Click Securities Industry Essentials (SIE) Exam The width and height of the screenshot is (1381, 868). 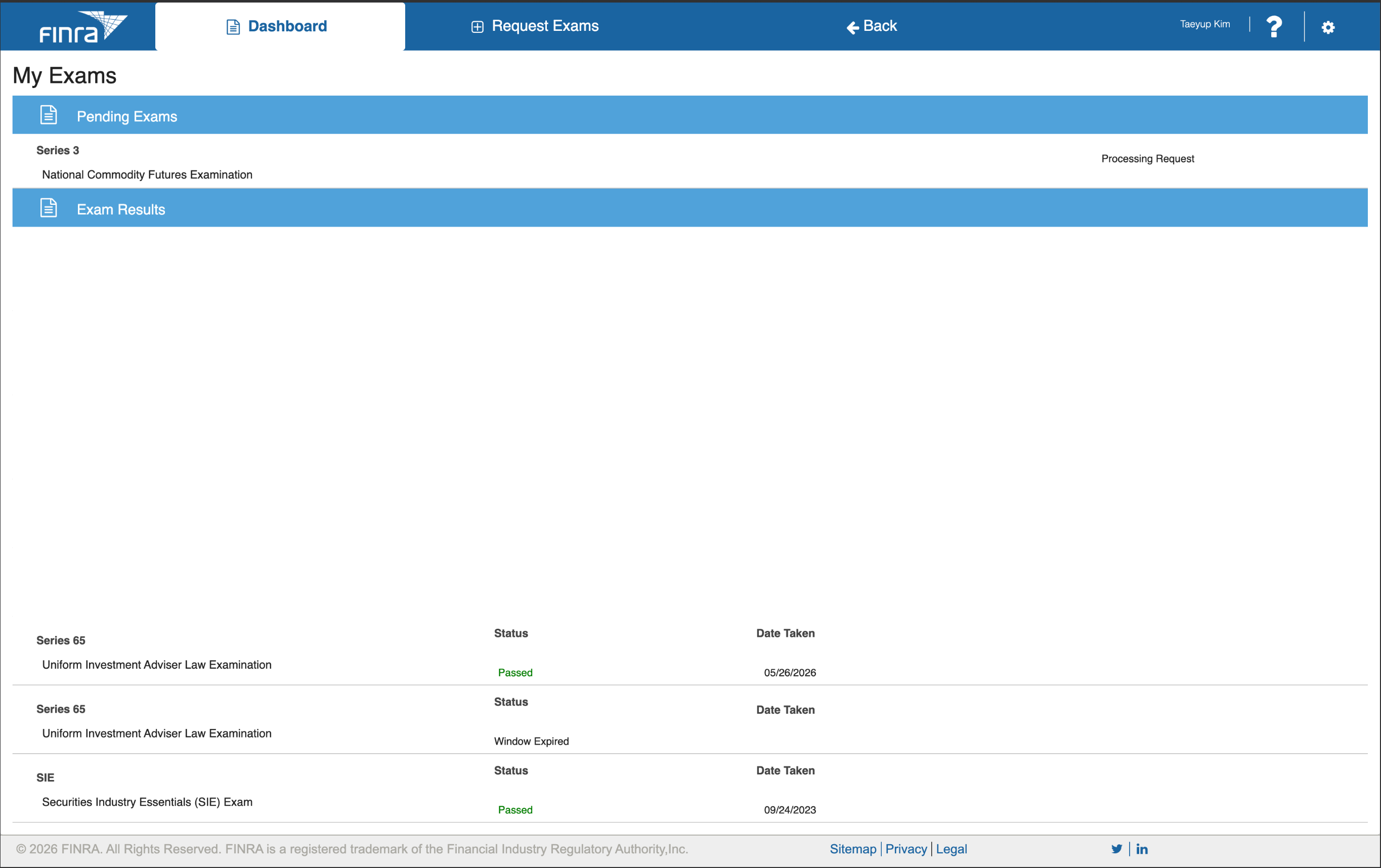(147, 802)
